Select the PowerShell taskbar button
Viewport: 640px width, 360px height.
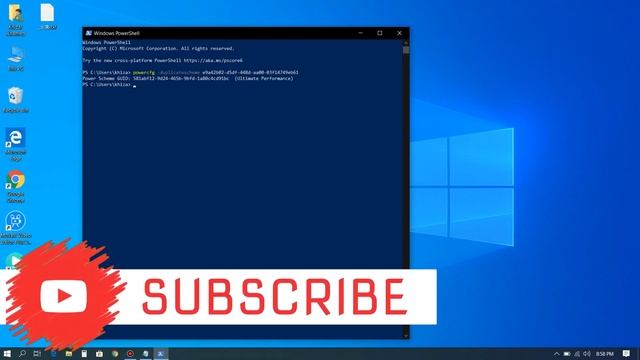[x=161, y=353]
